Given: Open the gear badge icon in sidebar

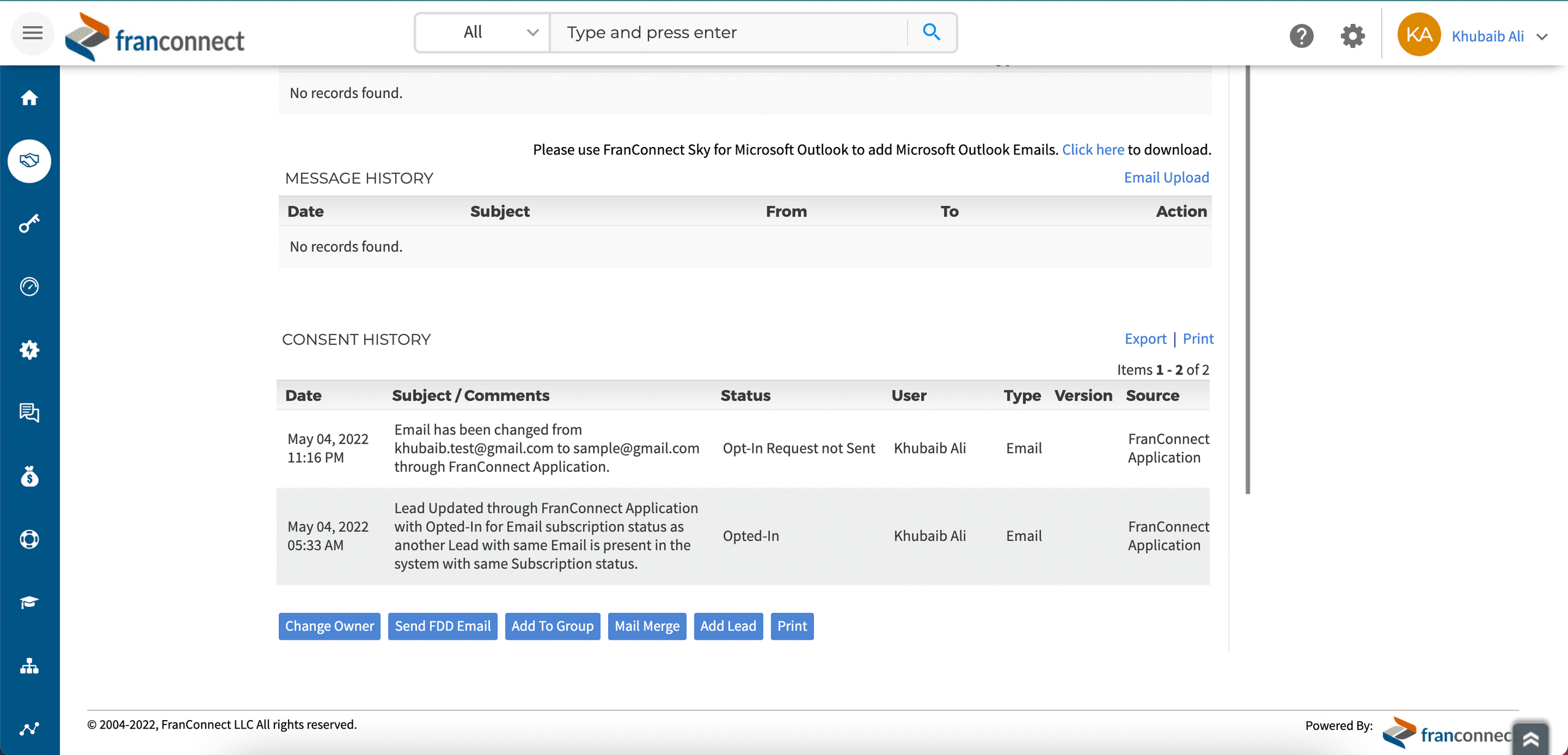Looking at the screenshot, I should (x=29, y=350).
